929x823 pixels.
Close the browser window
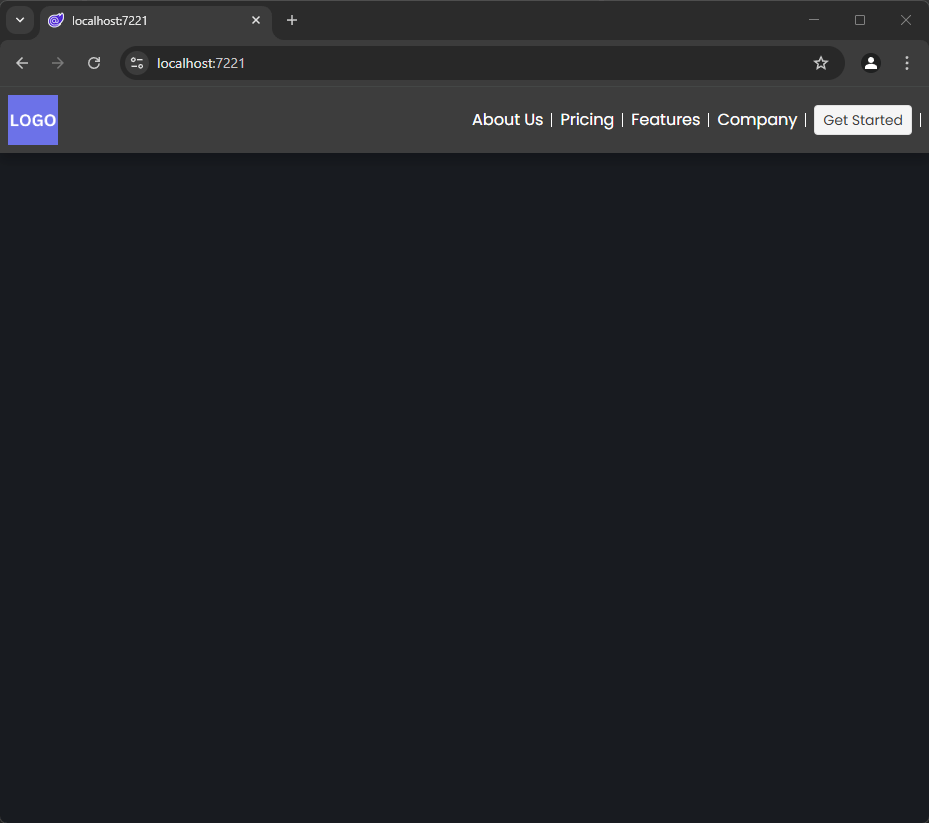pos(905,20)
